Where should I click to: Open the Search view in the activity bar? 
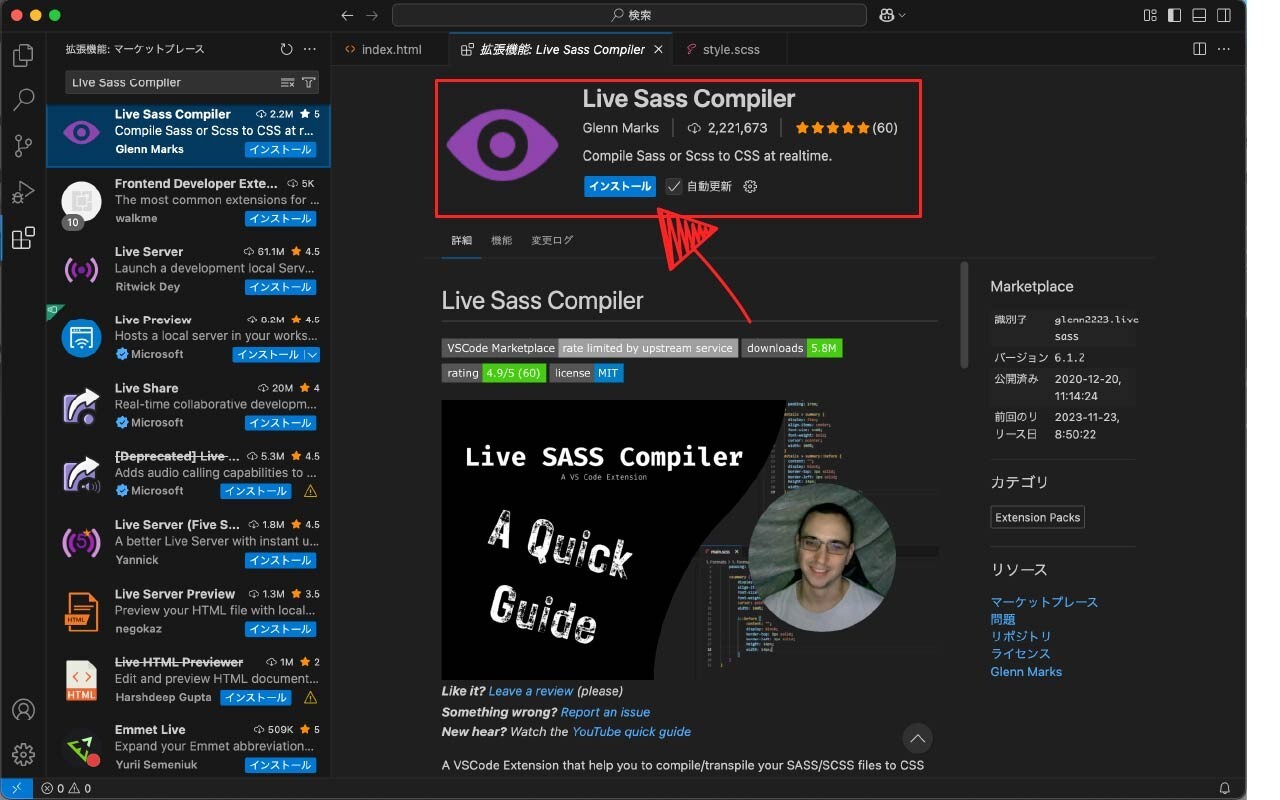pyautogui.click(x=23, y=100)
